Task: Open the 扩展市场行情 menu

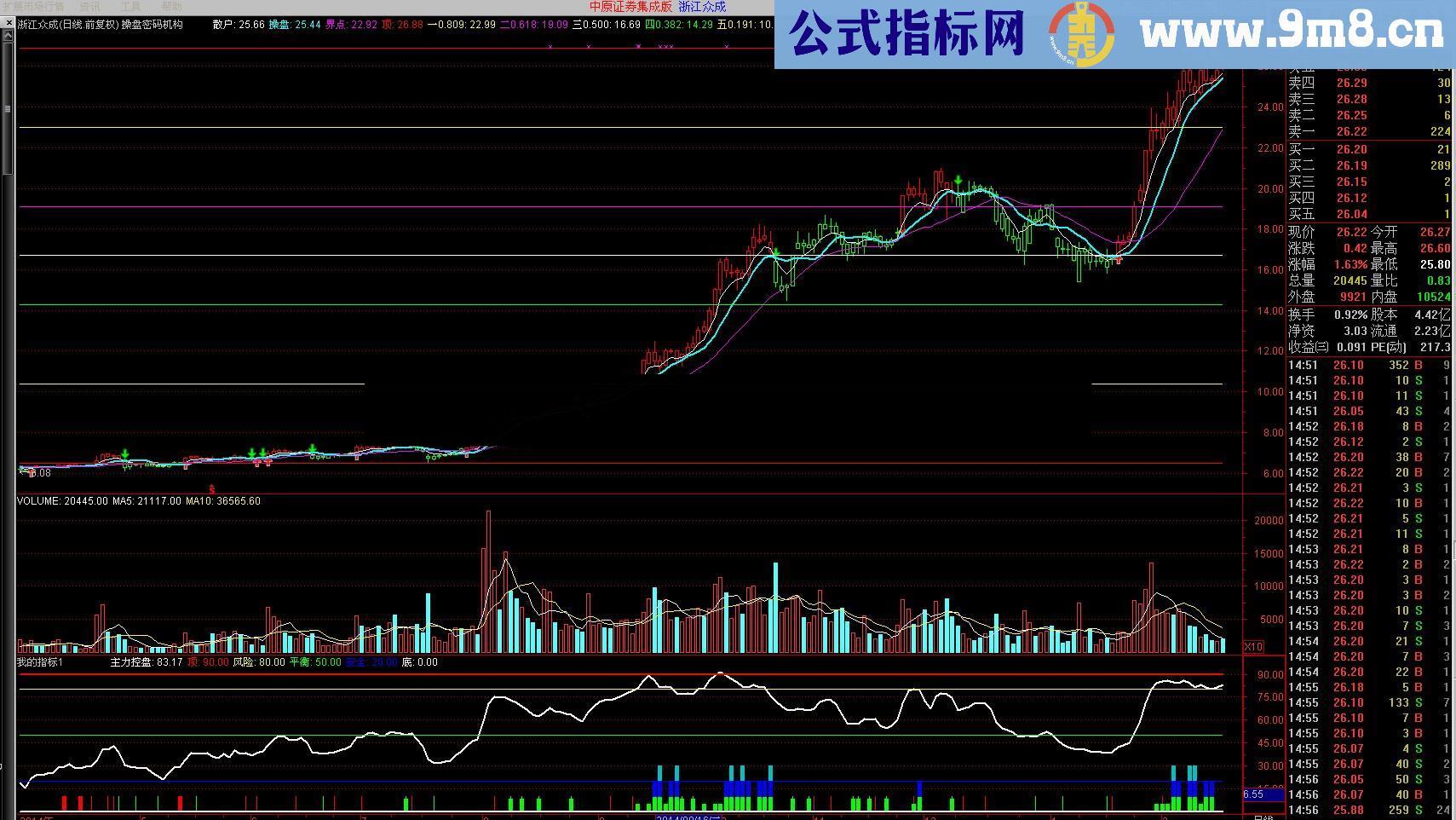Action: [x=34, y=6]
